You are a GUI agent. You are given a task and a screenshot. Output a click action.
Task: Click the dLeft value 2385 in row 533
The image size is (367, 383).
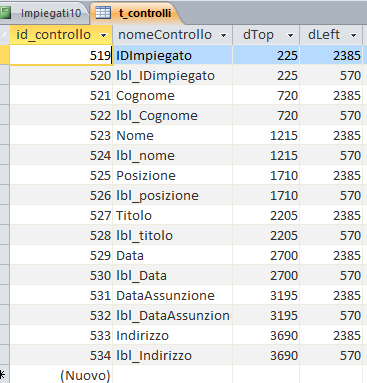[x=331, y=335]
